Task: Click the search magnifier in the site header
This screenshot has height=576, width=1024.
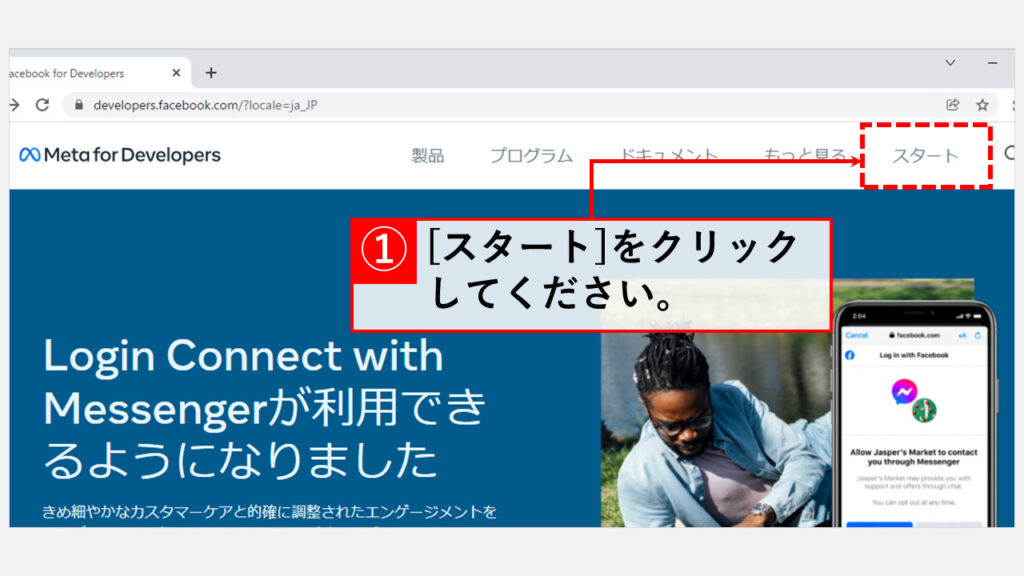Action: click(1009, 154)
